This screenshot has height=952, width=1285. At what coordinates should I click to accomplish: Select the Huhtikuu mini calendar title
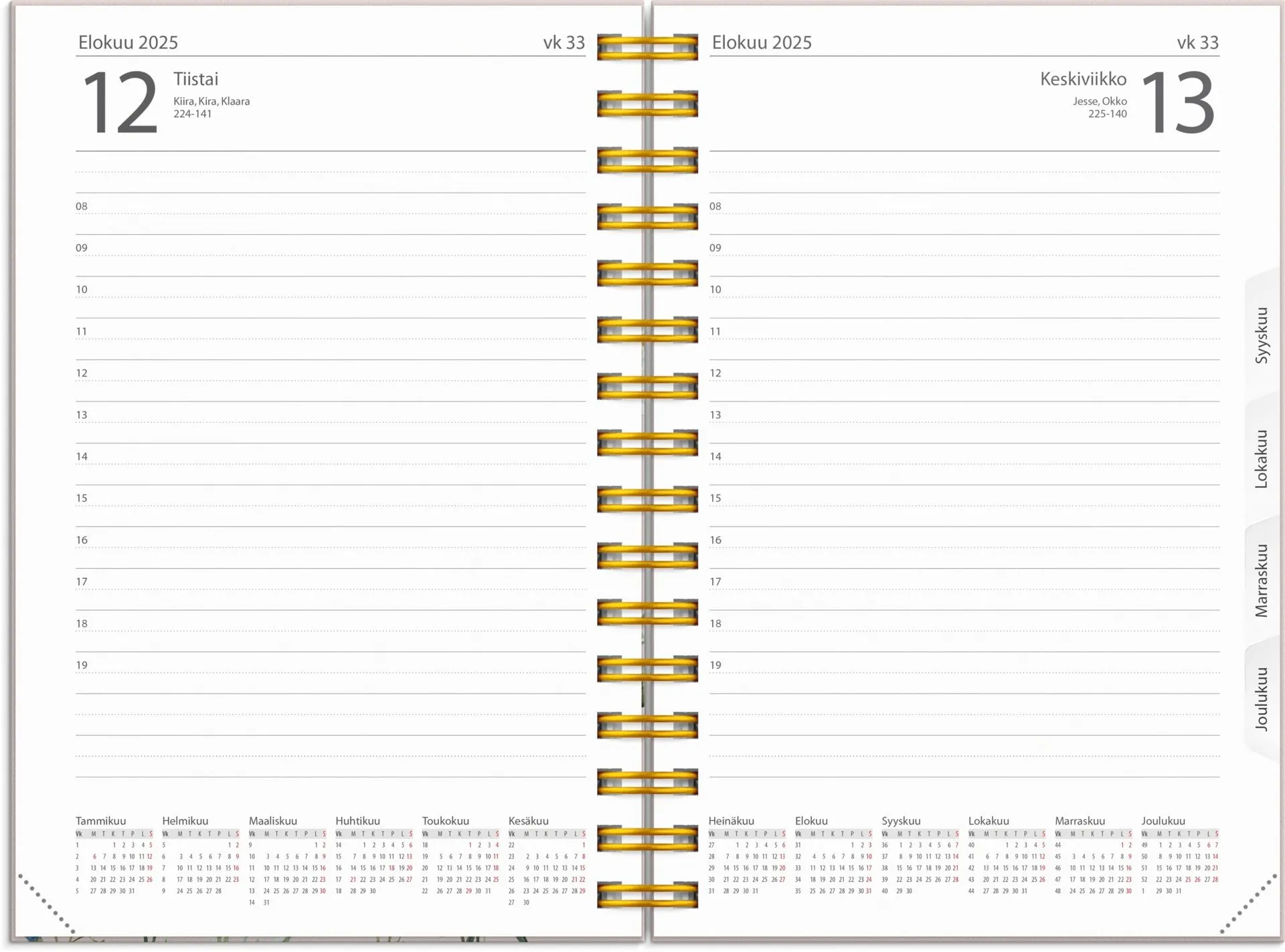(357, 821)
